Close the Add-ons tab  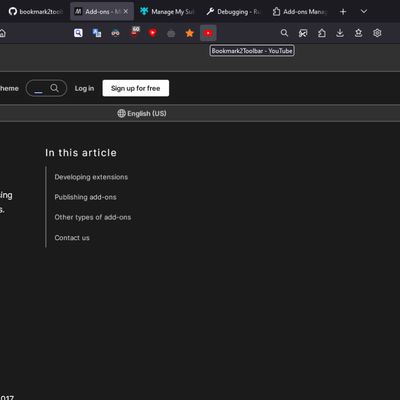(126, 12)
